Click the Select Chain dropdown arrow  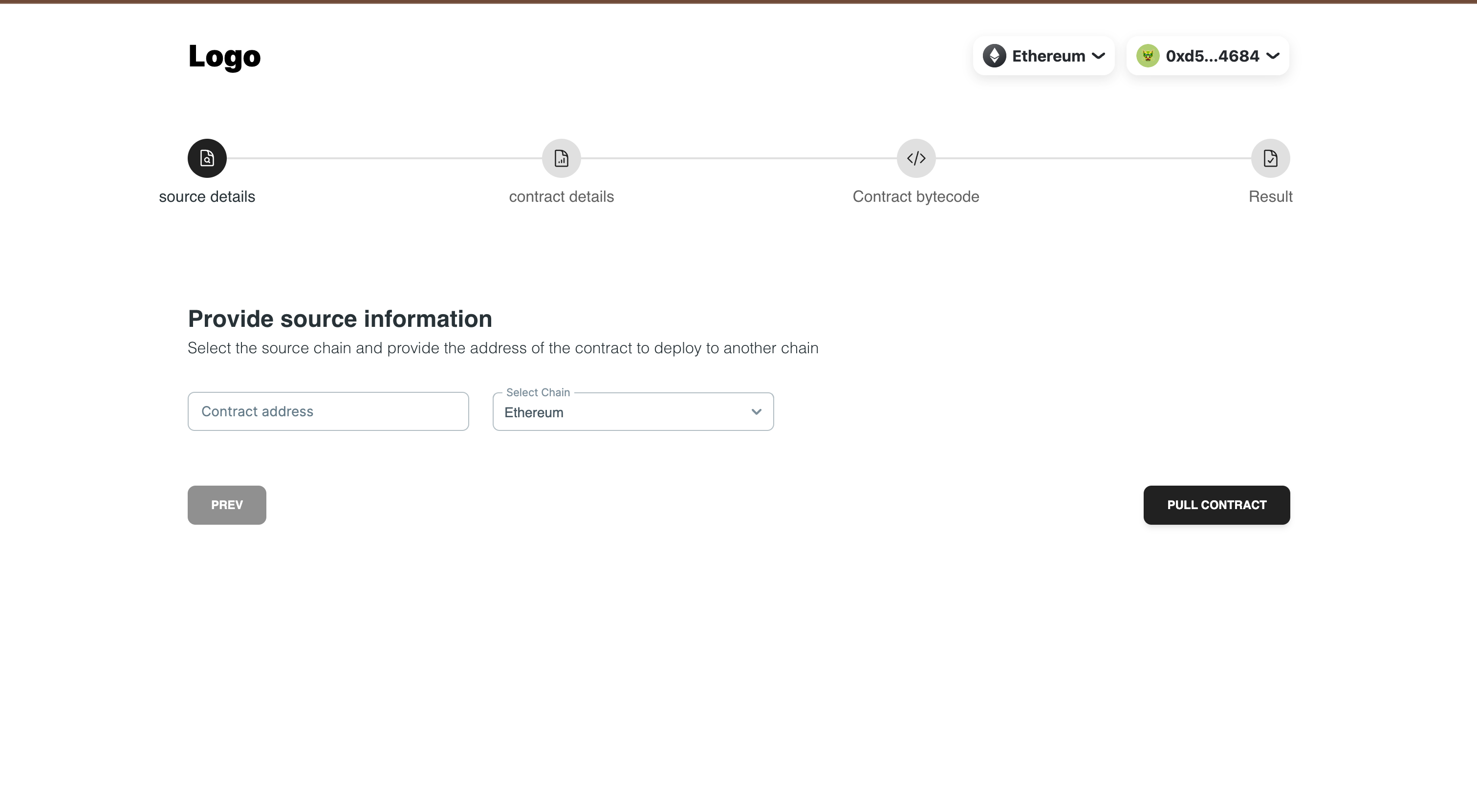click(x=756, y=412)
